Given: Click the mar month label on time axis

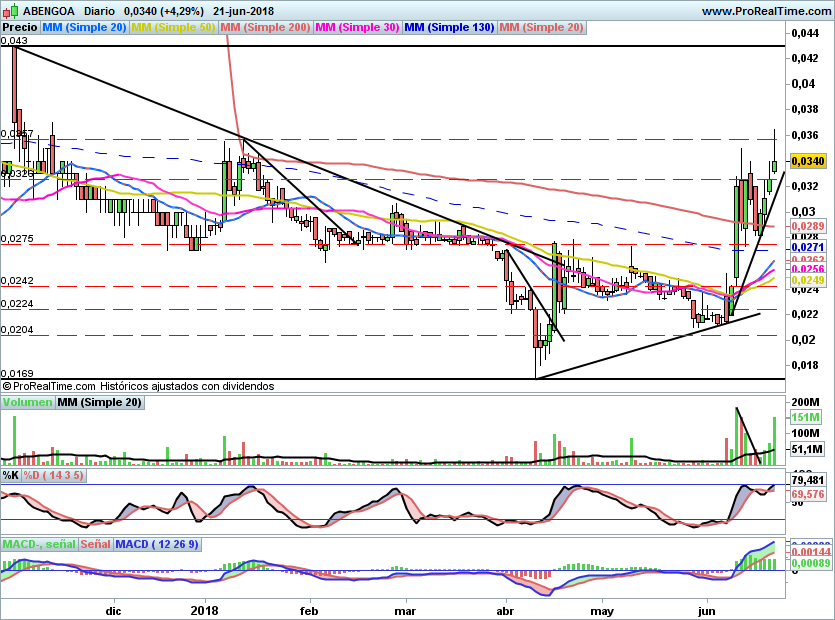Looking at the screenshot, I should click(405, 611).
